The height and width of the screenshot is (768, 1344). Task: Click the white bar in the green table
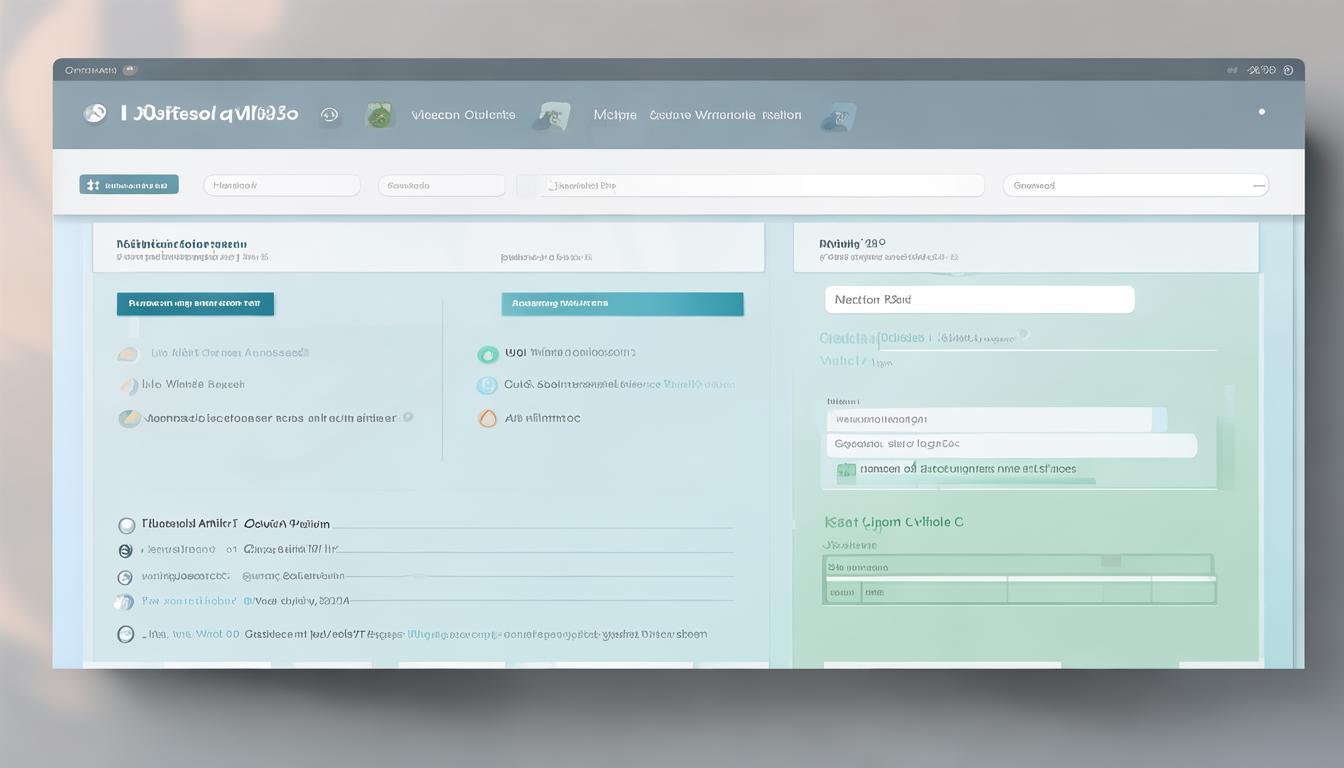[x=1020, y=578]
